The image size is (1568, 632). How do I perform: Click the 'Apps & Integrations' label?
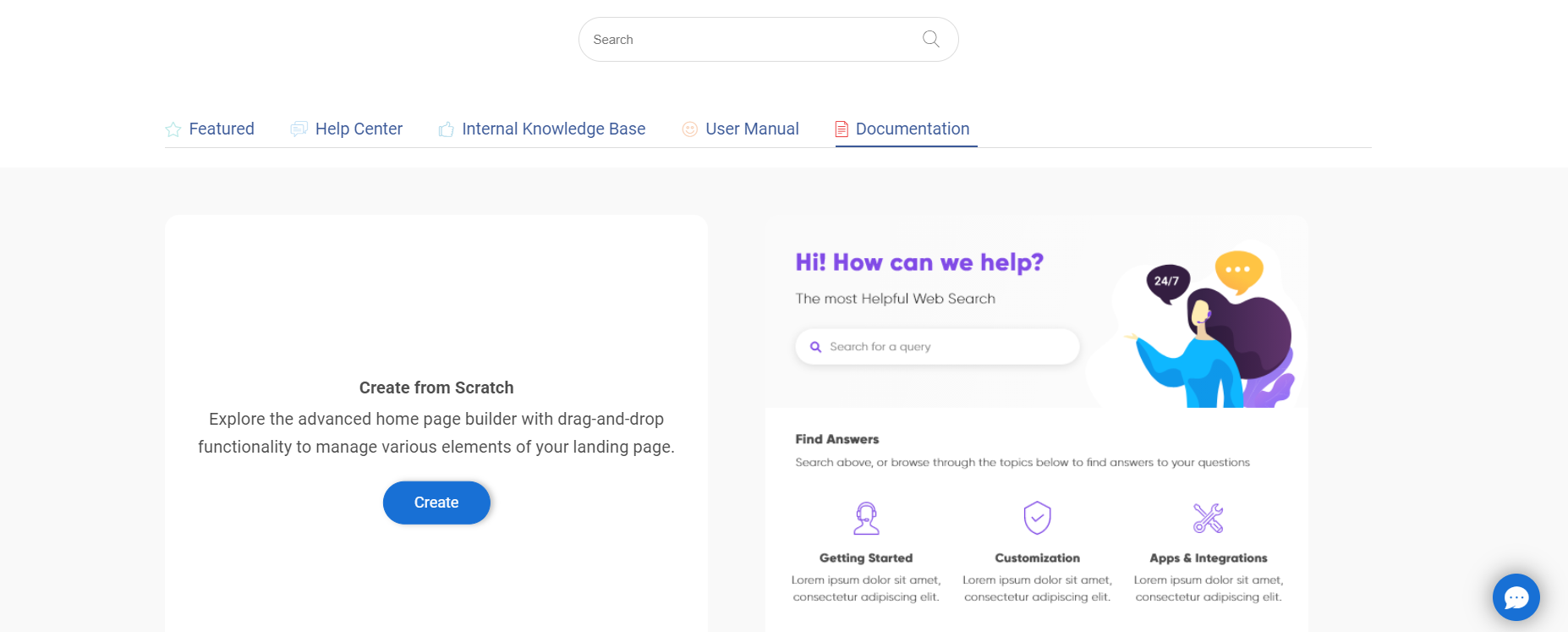click(1208, 558)
